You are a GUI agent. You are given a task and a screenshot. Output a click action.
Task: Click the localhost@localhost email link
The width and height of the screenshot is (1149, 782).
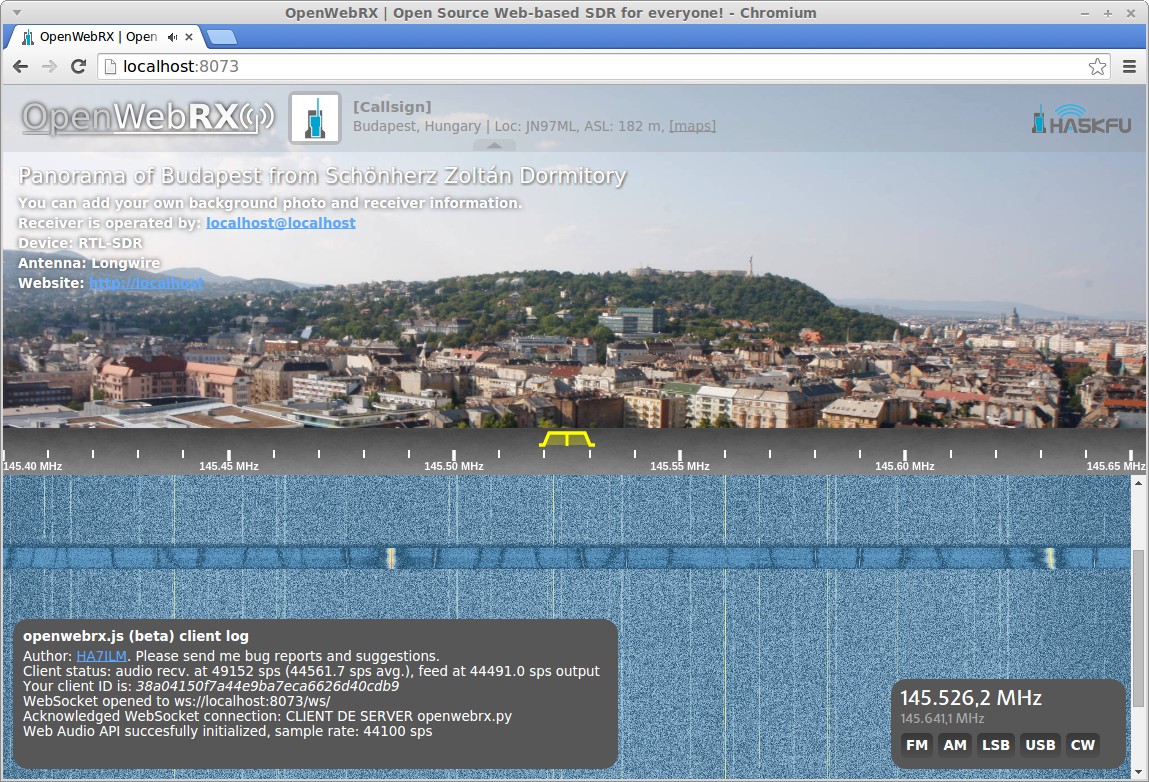point(280,223)
